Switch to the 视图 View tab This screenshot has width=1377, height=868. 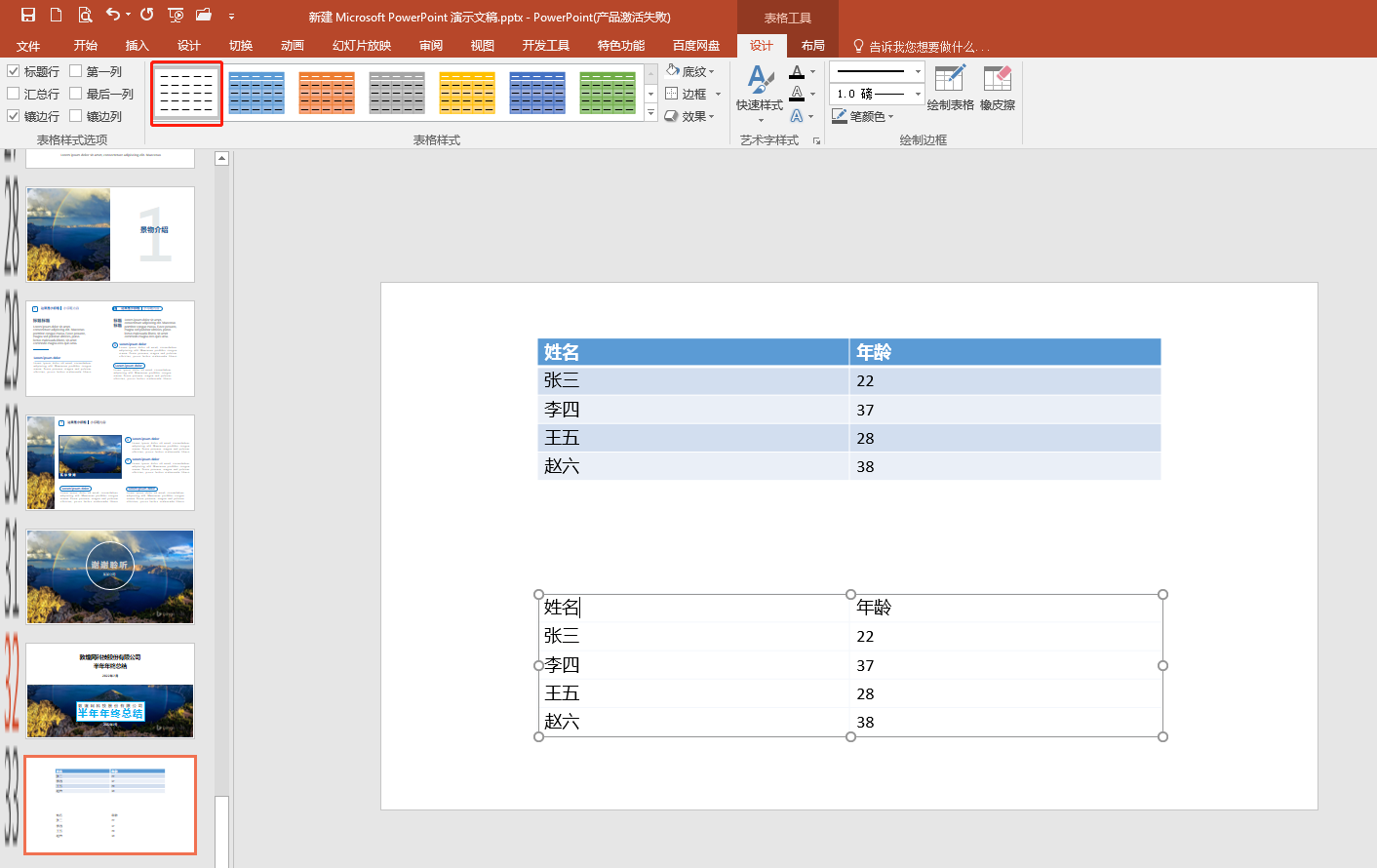[483, 46]
